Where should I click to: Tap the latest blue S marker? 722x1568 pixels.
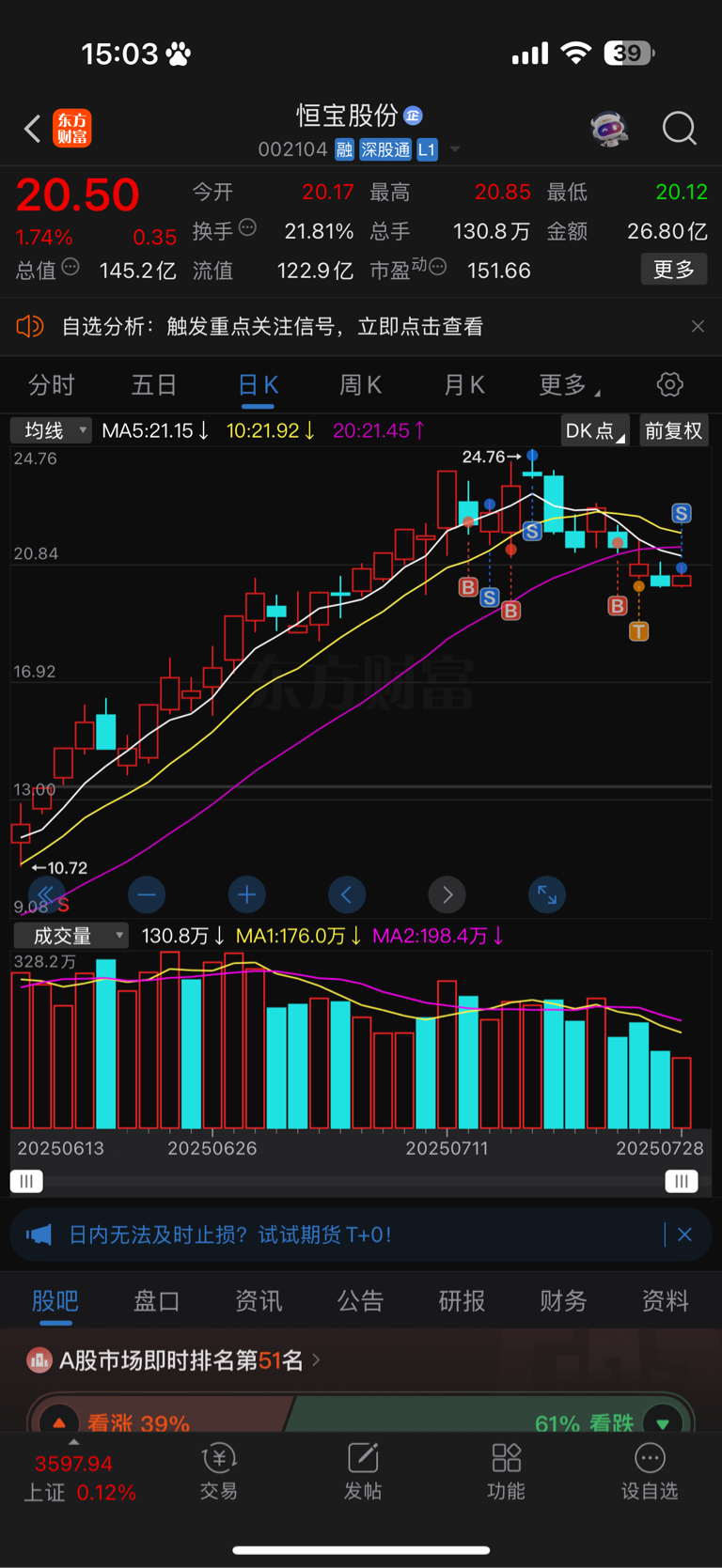coord(682,513)
